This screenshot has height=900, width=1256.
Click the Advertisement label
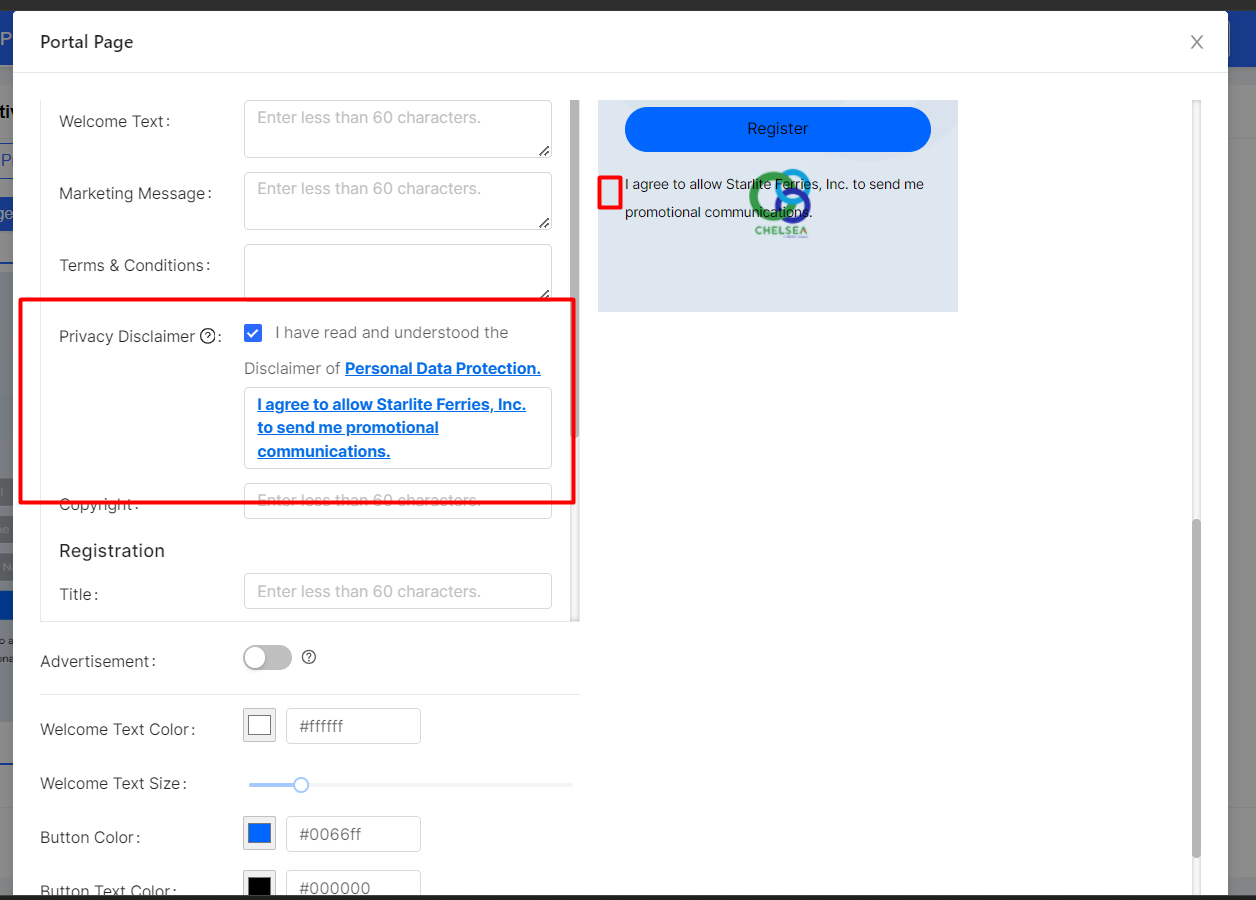pyautogui.click(x=98, y=661)
